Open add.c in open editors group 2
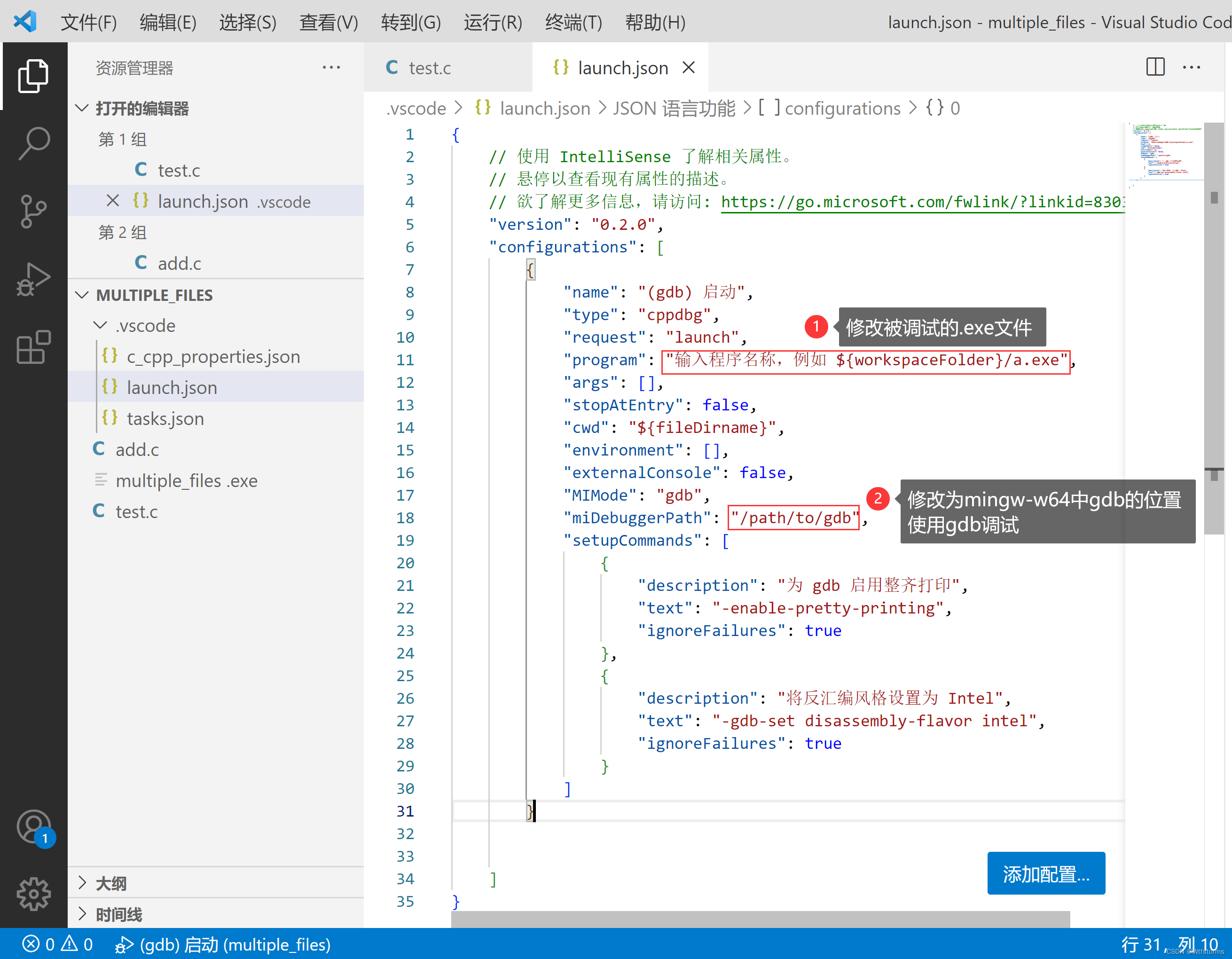Screen dimensions: 1232x959 [215, 263]
